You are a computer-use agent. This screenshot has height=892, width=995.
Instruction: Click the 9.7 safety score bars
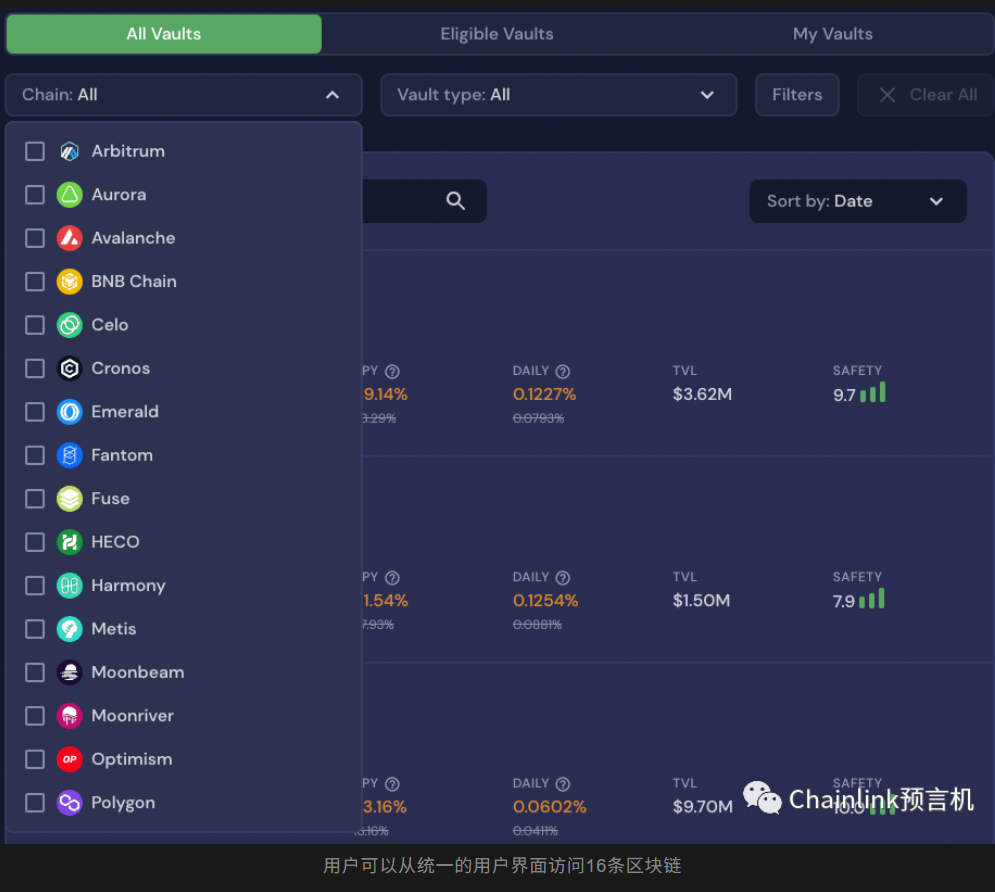[x=873, y=393]
